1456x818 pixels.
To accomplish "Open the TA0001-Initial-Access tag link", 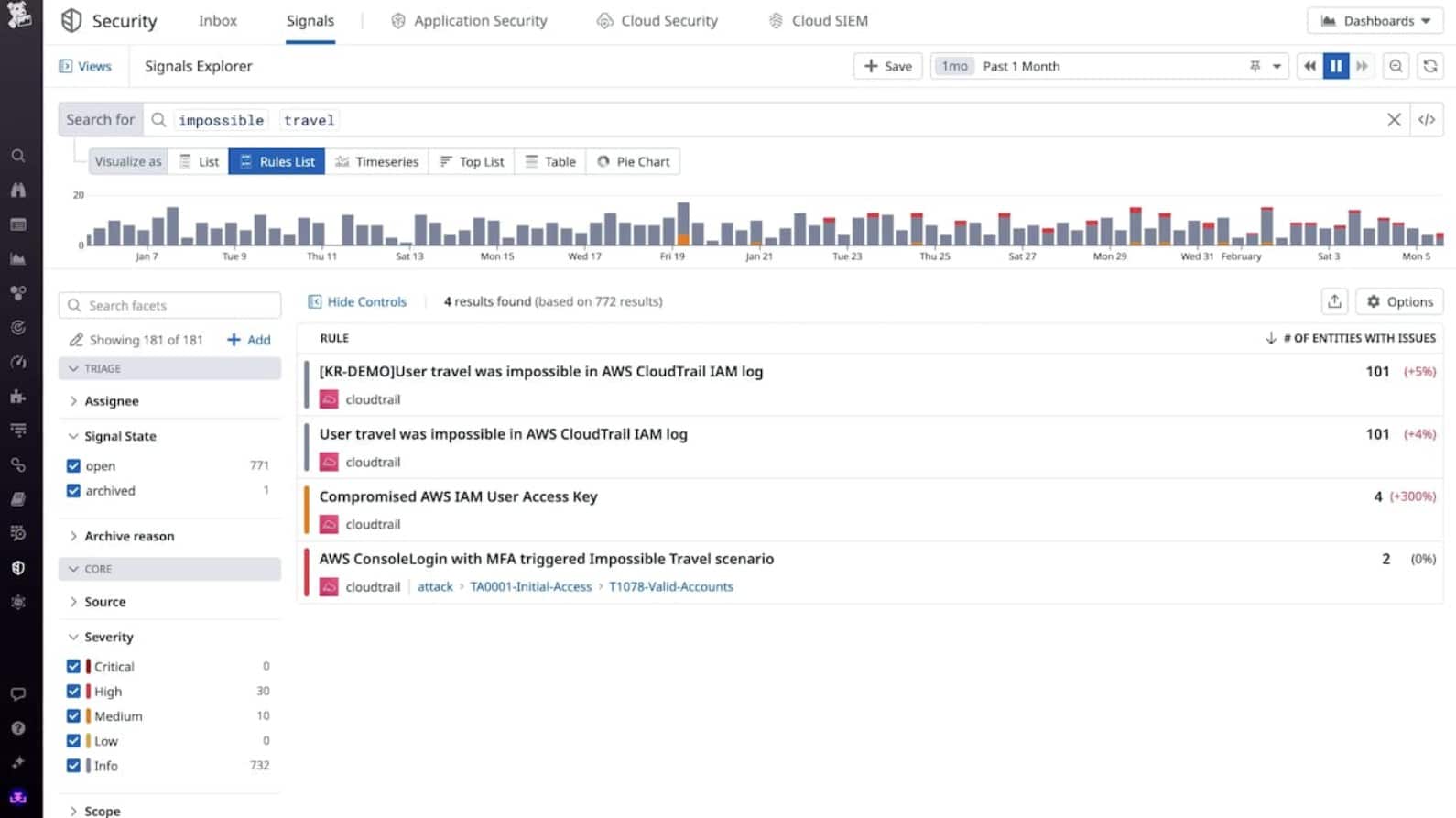I will tap(531, 586).
